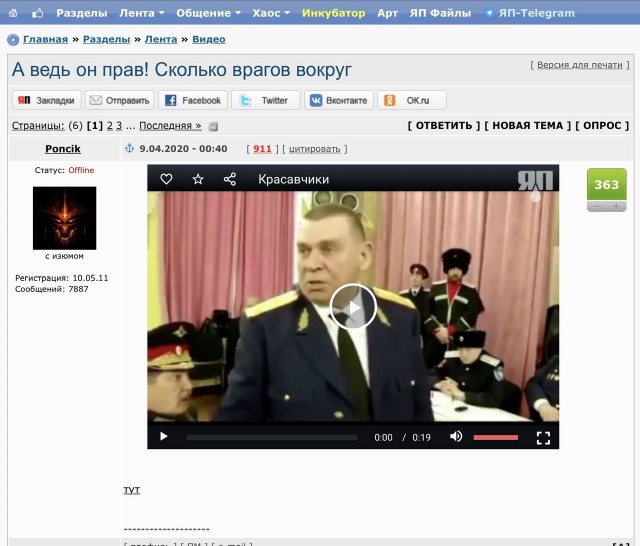Viewport: 640px width, 546px height.
Task: Jump to Последняя » page
Action: click(170, 126)
